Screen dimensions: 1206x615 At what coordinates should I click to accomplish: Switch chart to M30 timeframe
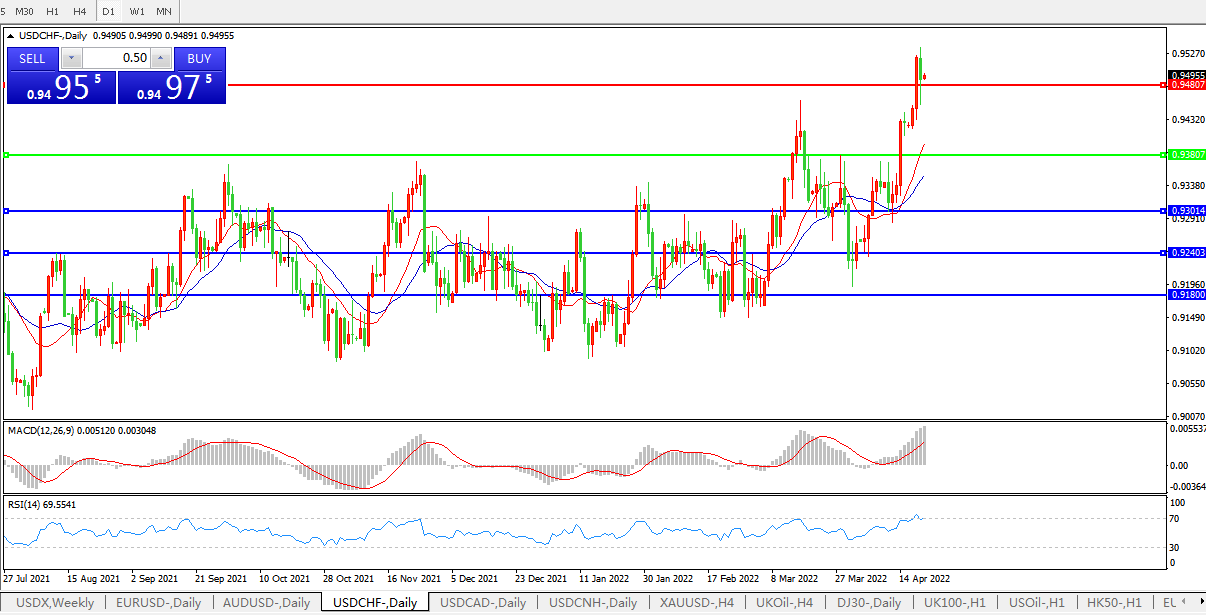coord(26,11)
